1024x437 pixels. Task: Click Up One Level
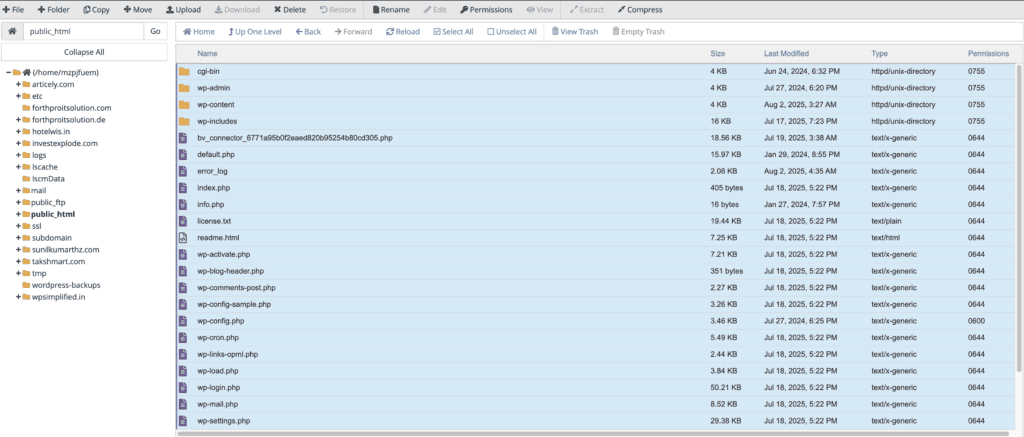click(255, 31)
